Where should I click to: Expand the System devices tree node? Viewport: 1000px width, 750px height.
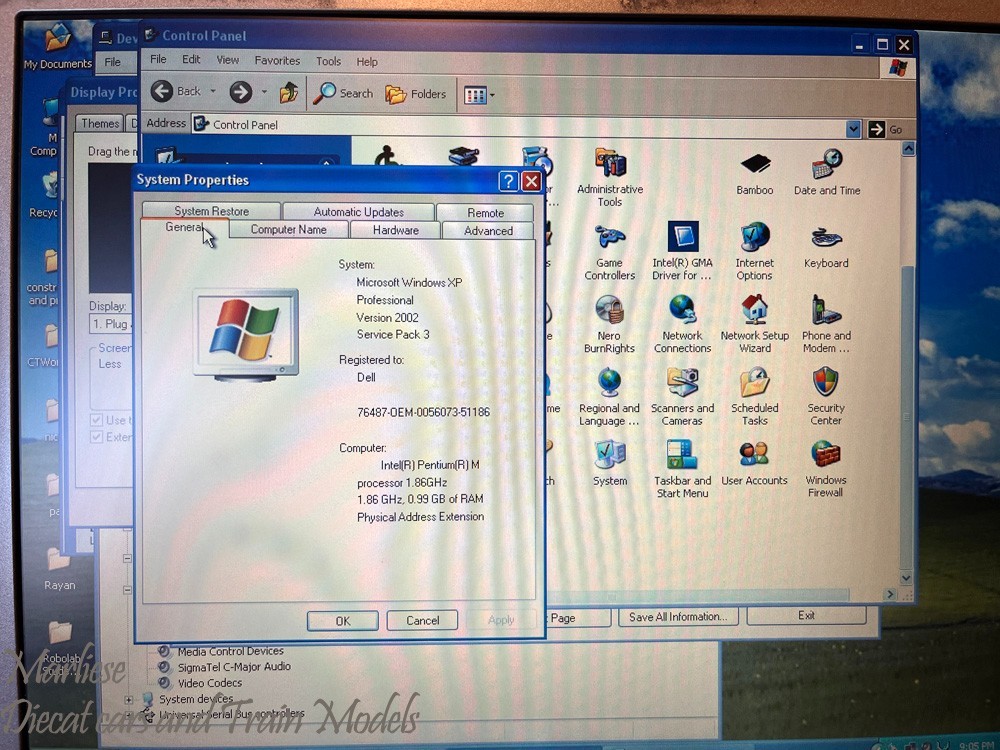129,700
